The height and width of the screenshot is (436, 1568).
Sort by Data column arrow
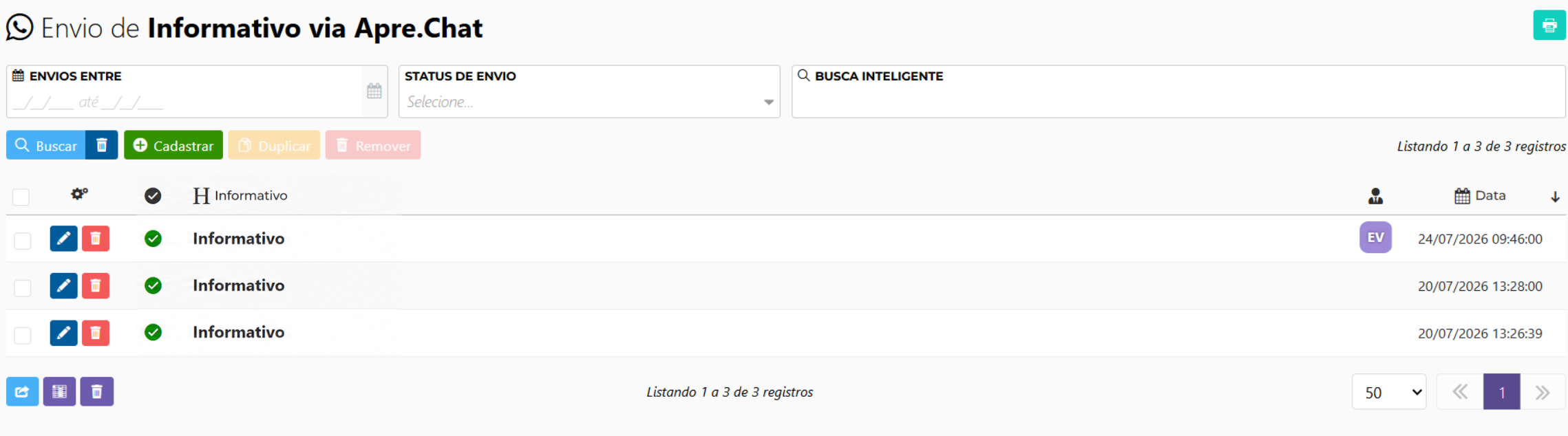coord(1555,197)
